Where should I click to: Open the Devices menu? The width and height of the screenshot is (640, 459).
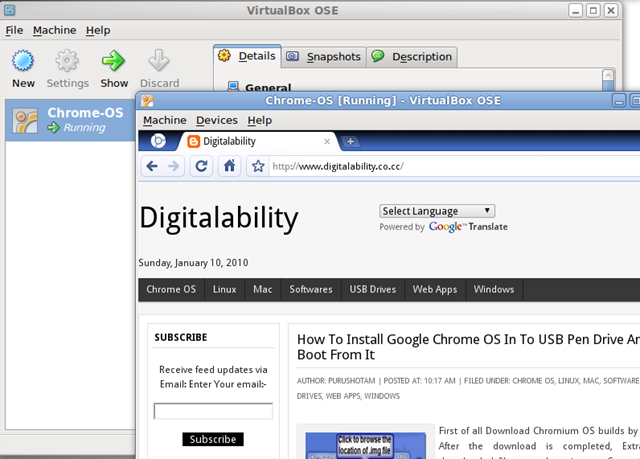coord(217,120)
